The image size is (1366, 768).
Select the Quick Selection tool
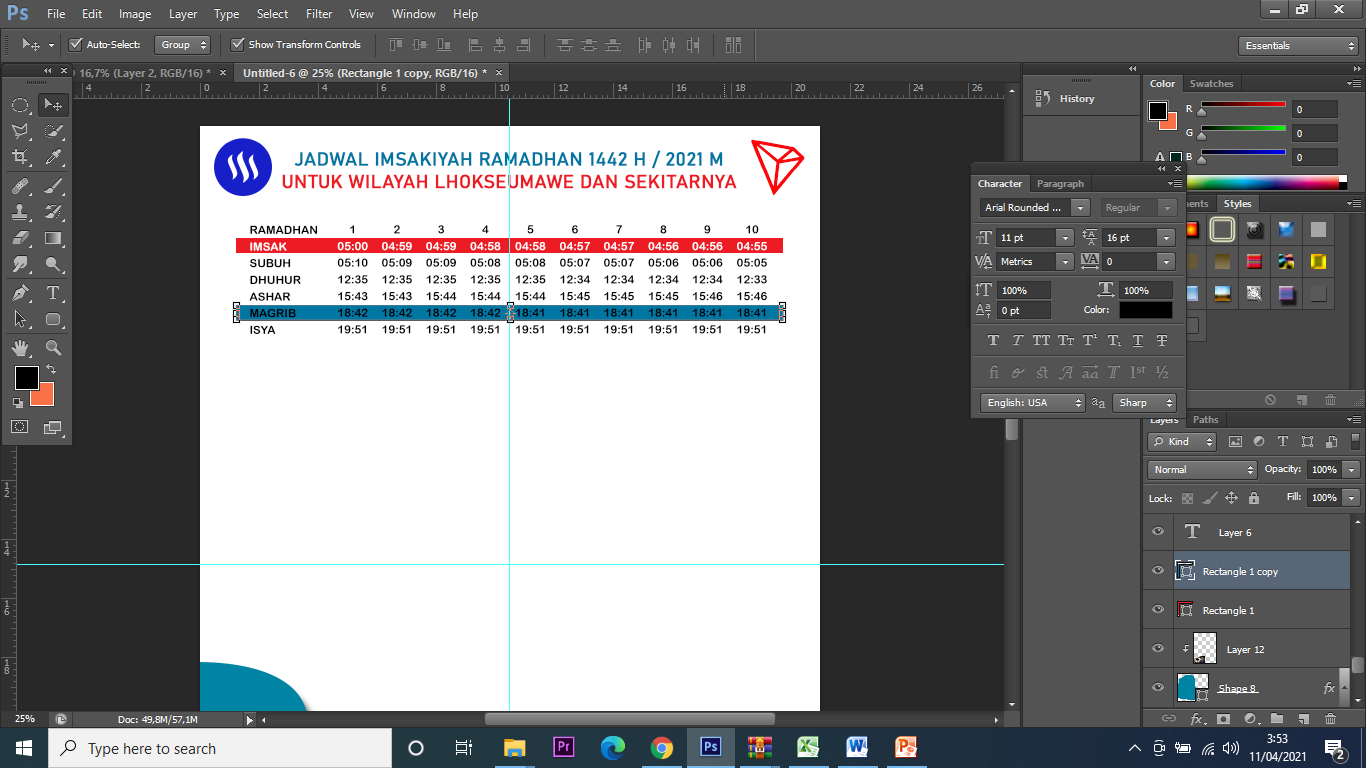coord(54,131)
